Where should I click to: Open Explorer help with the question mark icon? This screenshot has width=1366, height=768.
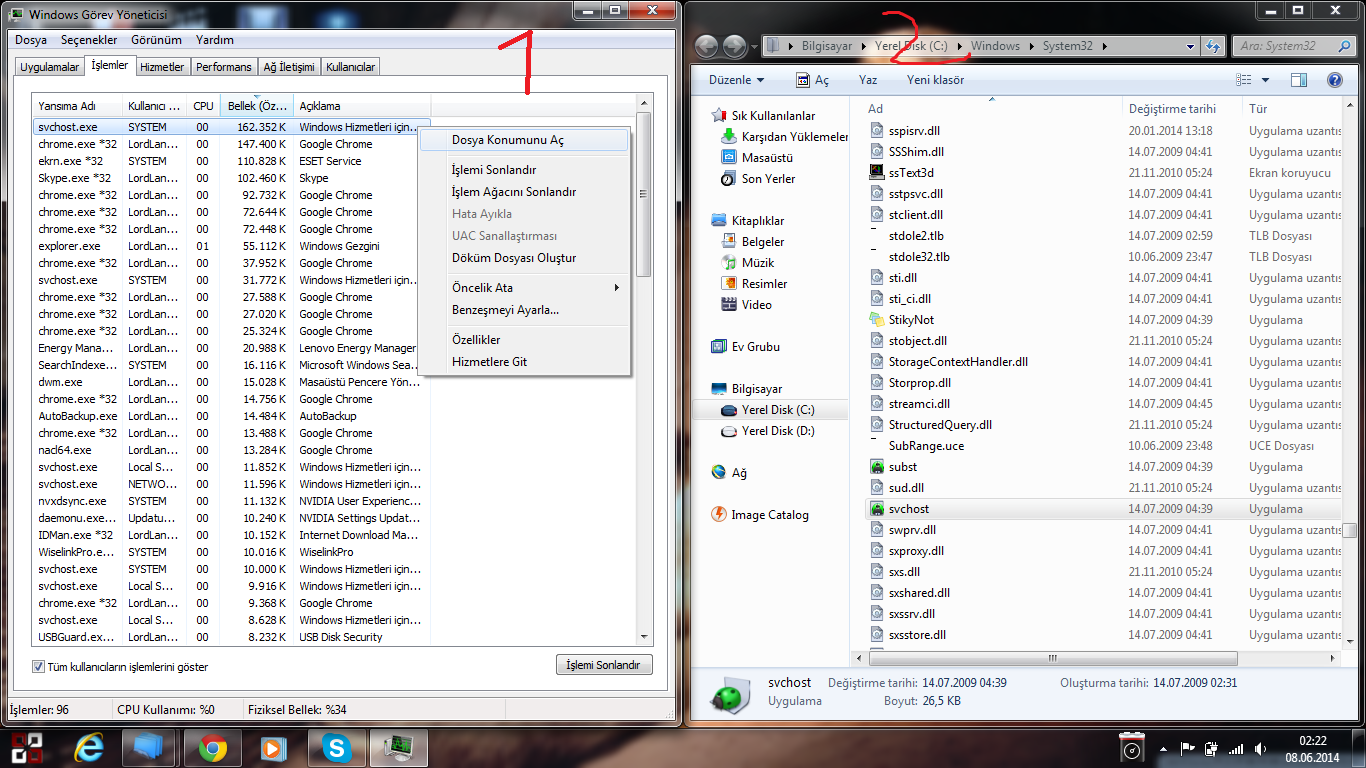click(x=1334, y=80)
